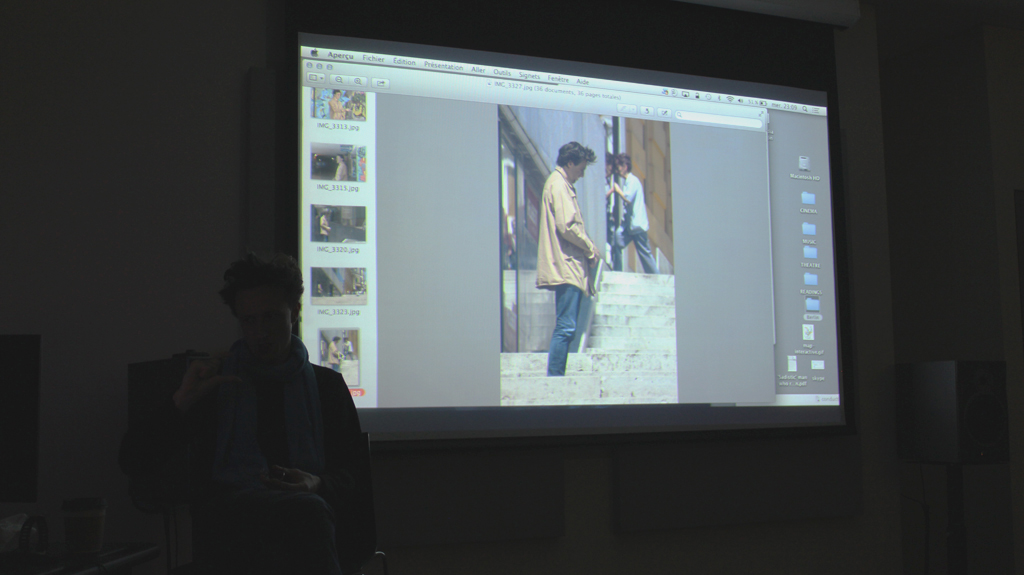Open the Présentation menu
The image size is (1024, 575).
pos(443,65)
